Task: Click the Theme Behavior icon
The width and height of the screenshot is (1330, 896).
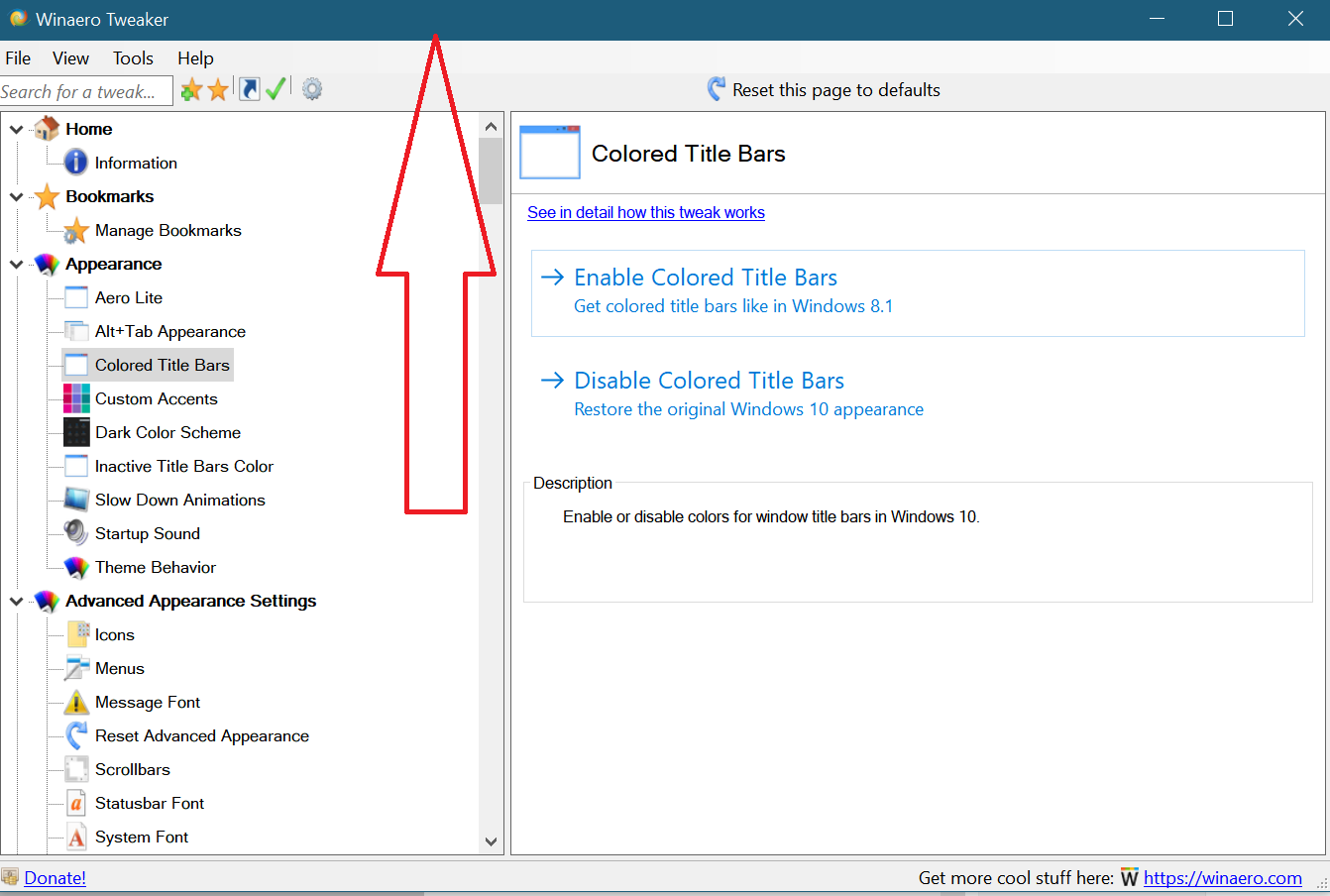Action: pyautogui.click(x=76, y=567)
